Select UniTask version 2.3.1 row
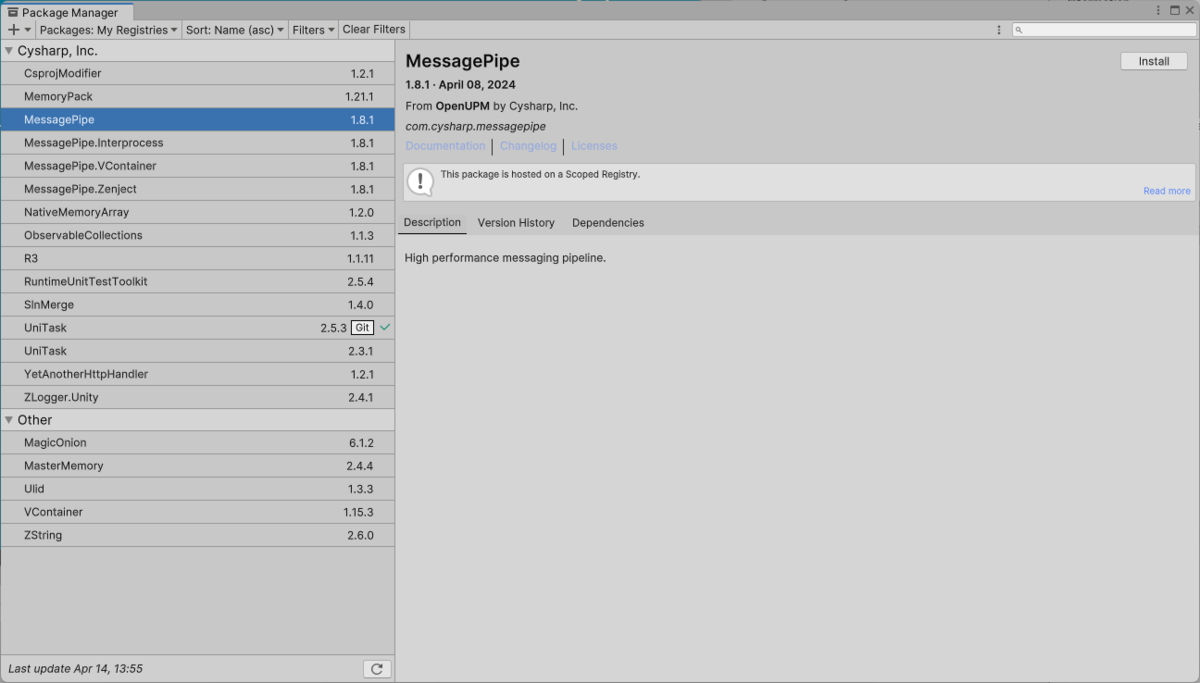The height and width of the screenshot is (683, 1200). tap(197, 351)
